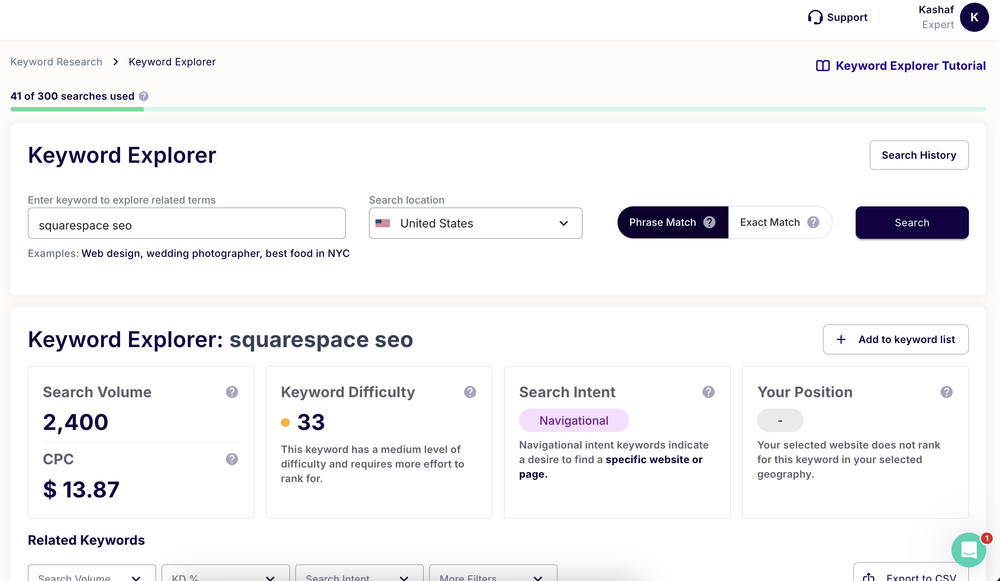Click the Search button
This screenshot has width=1000, height=581.
pyautogui.click(x=912, y=223)
